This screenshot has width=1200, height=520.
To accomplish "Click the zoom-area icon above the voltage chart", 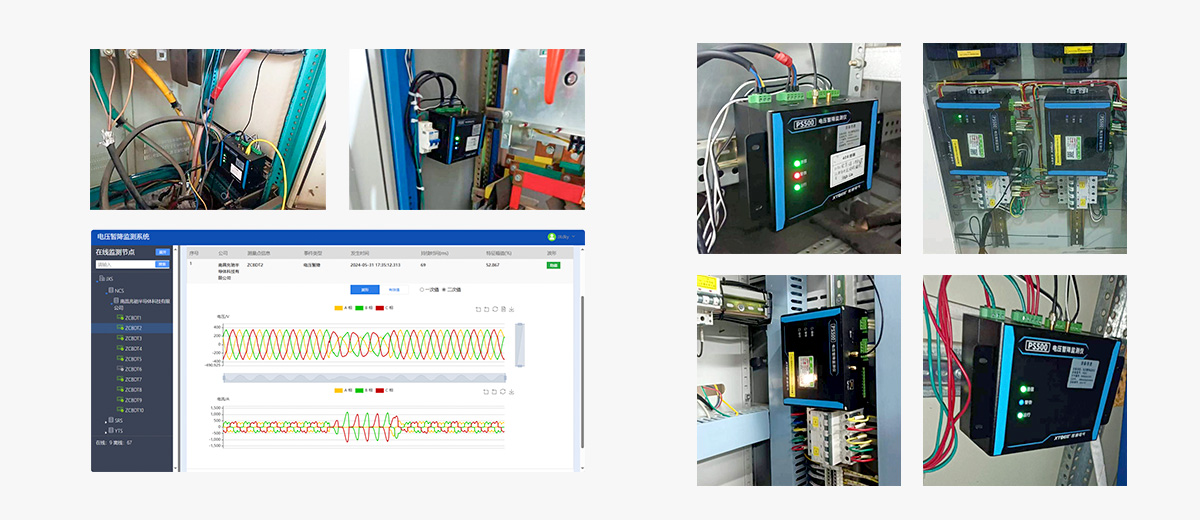I will (477, 309).
